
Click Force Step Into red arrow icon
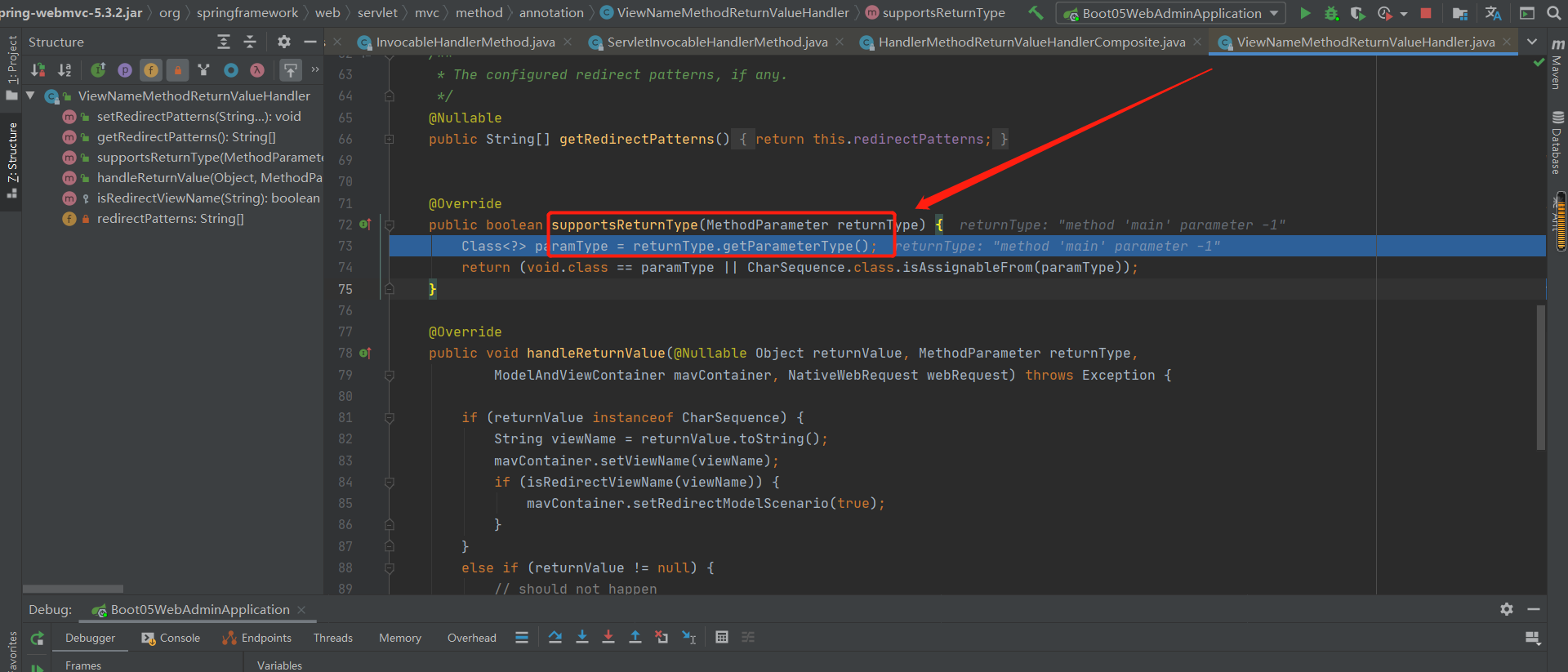tap(608, 637)
